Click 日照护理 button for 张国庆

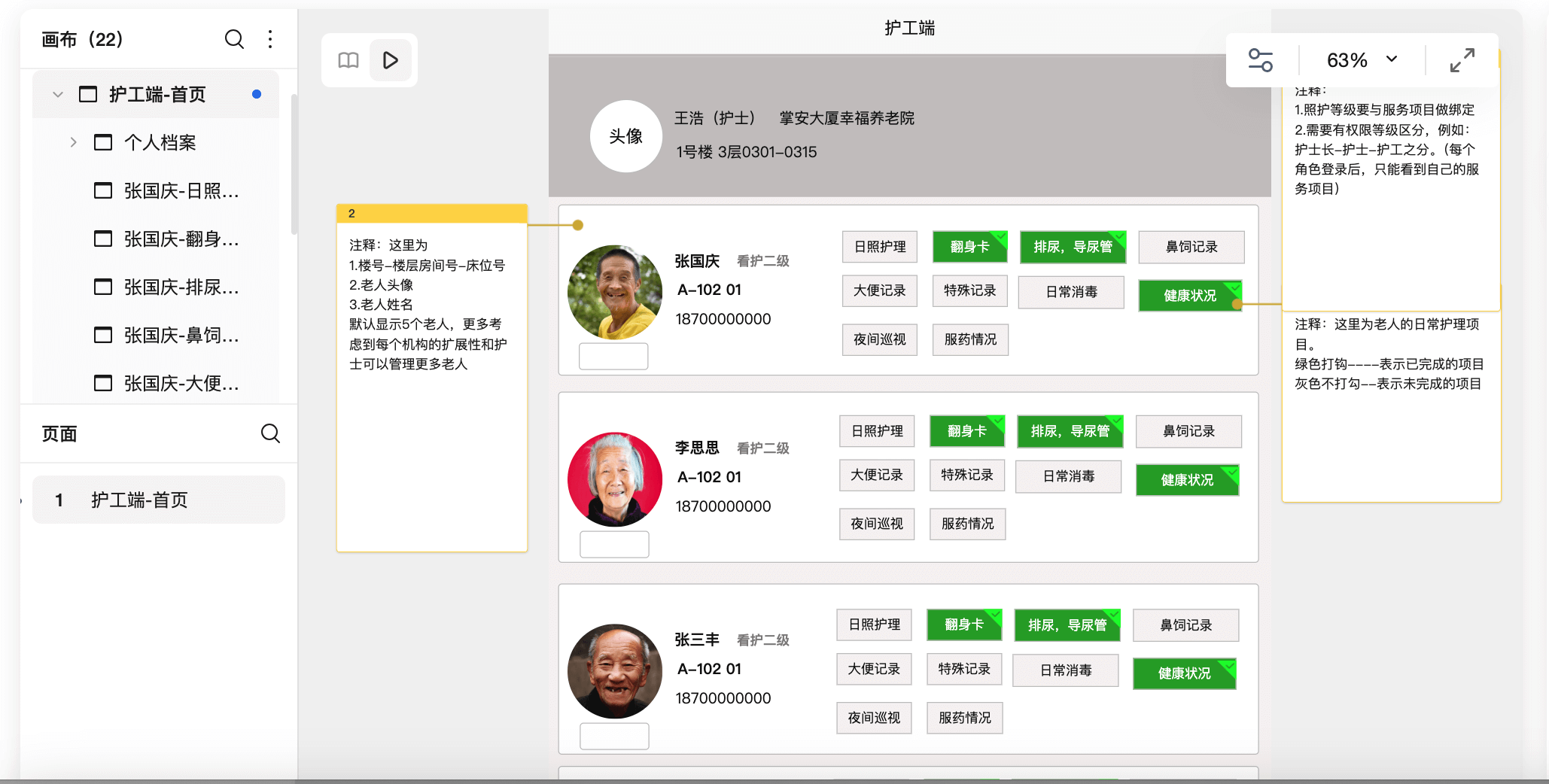tap(880, 247)
